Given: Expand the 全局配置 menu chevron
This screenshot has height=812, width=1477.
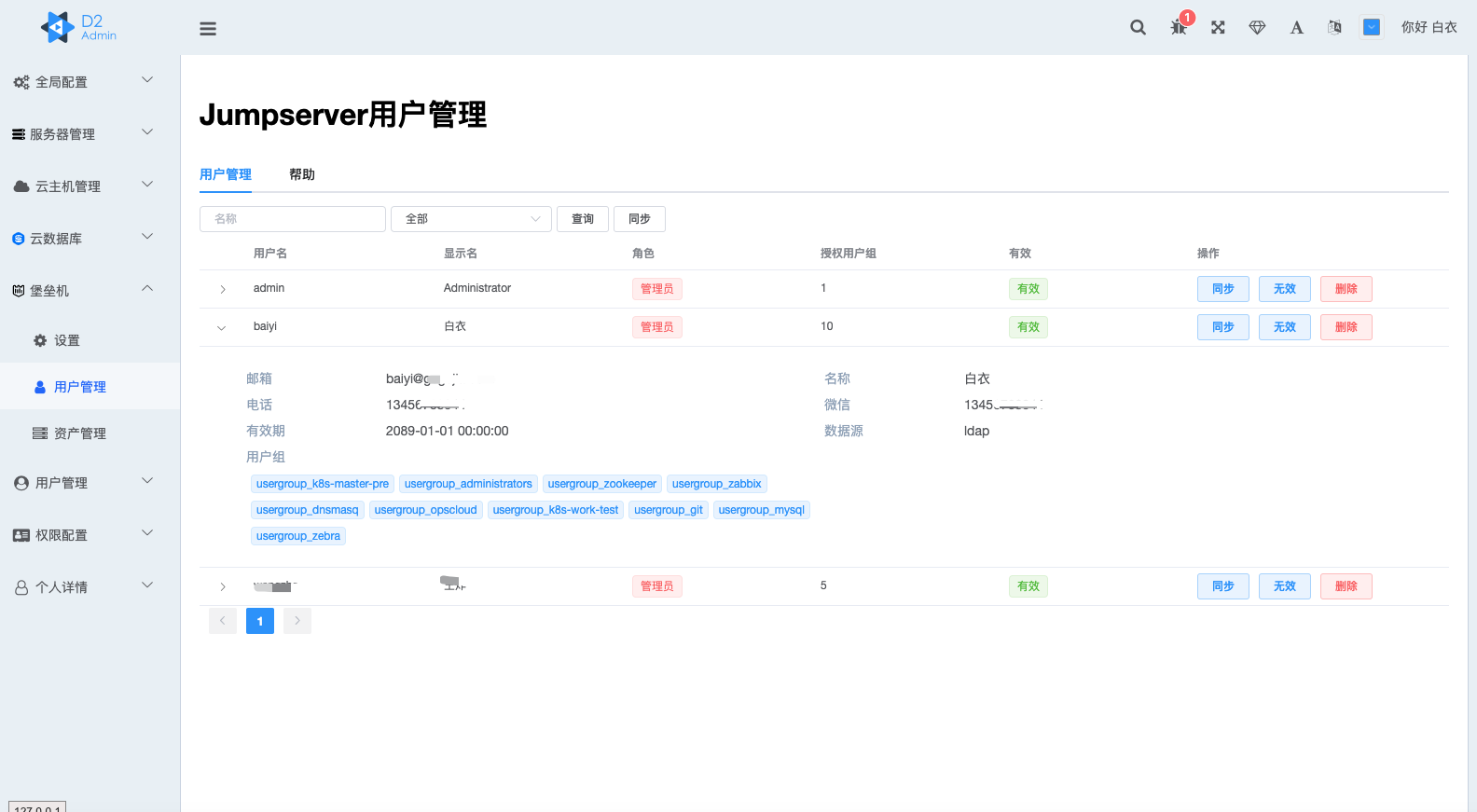Looking at the screenshot, I should 147,80.
